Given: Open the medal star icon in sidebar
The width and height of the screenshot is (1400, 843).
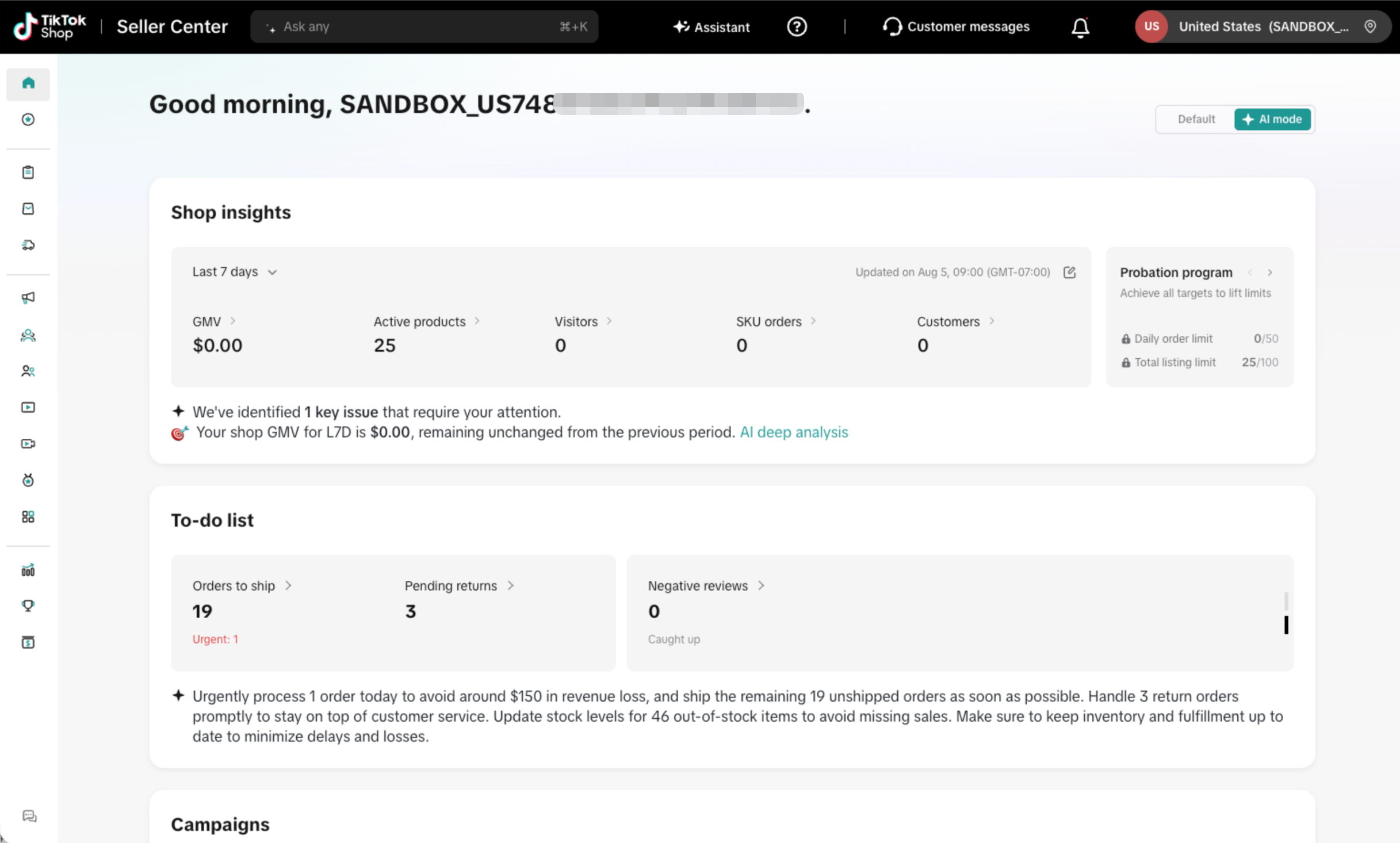Looking at the screenshot, I should [28, 480].
